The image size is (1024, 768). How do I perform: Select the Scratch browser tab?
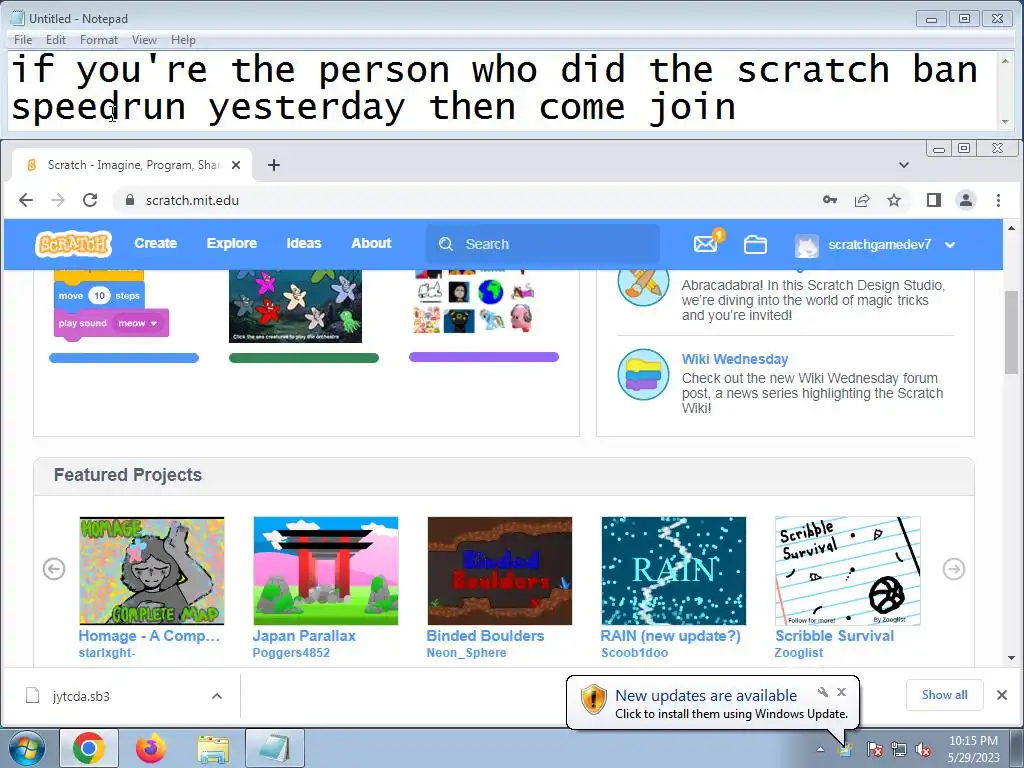click(131, 165)
